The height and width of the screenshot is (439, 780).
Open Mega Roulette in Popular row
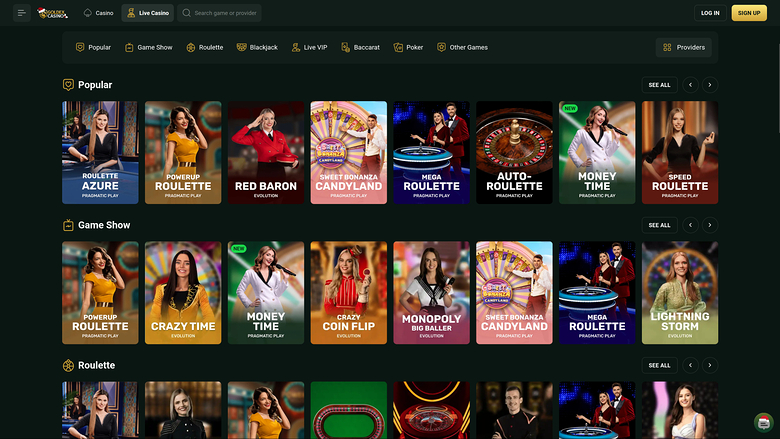431,153
